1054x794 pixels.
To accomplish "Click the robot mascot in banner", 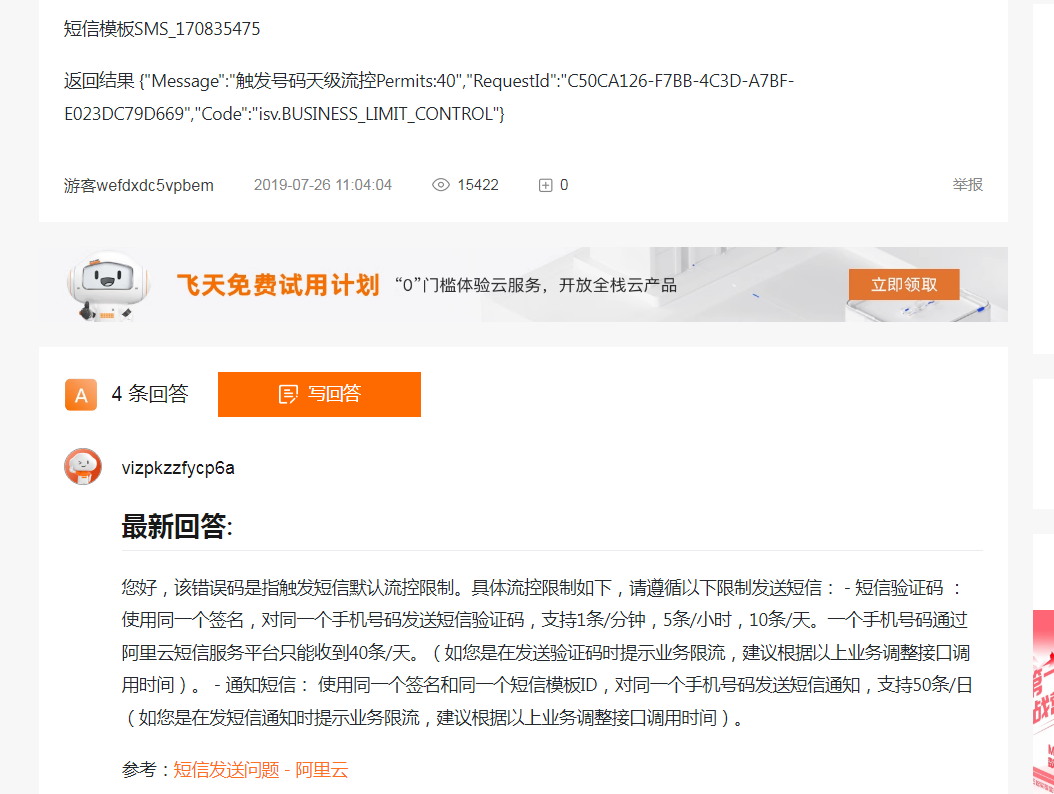I will [107, 285].
